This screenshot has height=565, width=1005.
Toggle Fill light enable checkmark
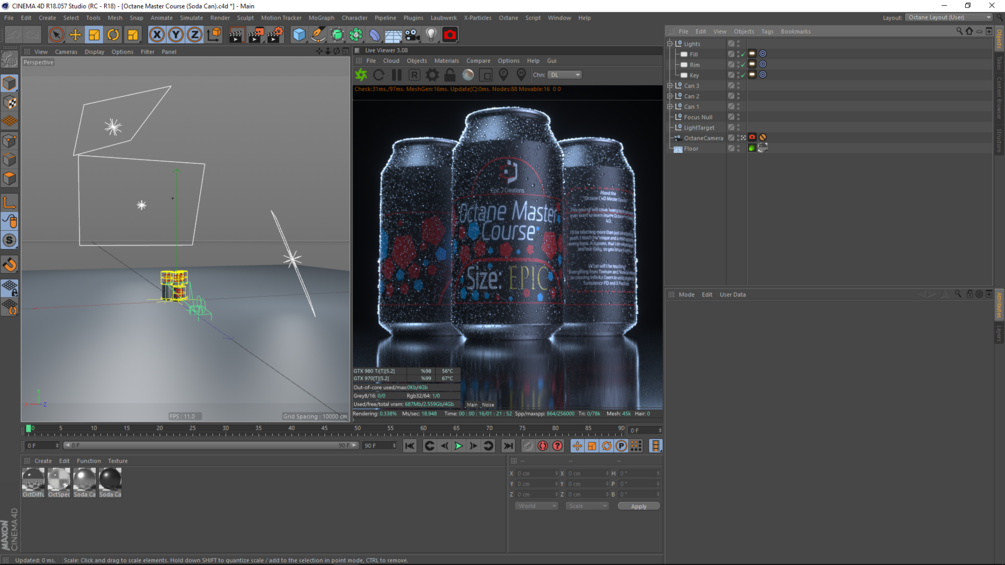coord(743,54)
